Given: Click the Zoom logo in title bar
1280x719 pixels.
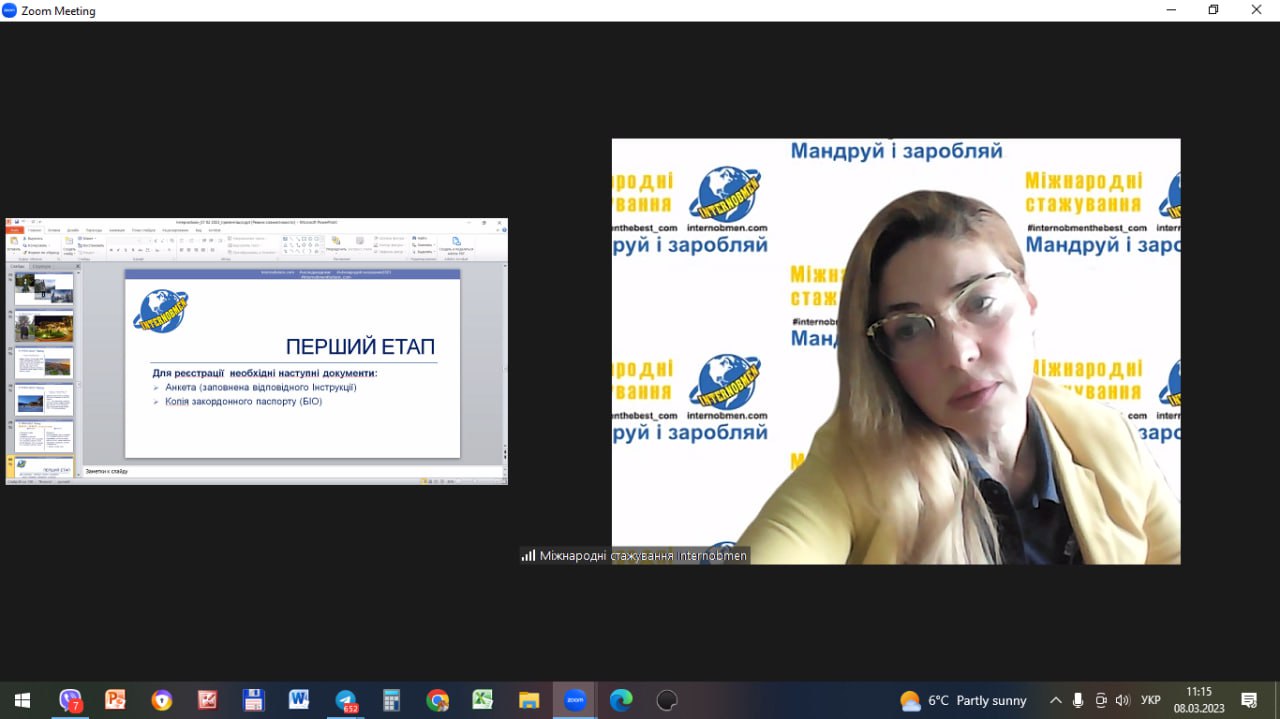Looking at the screenshot, I should (10, 11).
